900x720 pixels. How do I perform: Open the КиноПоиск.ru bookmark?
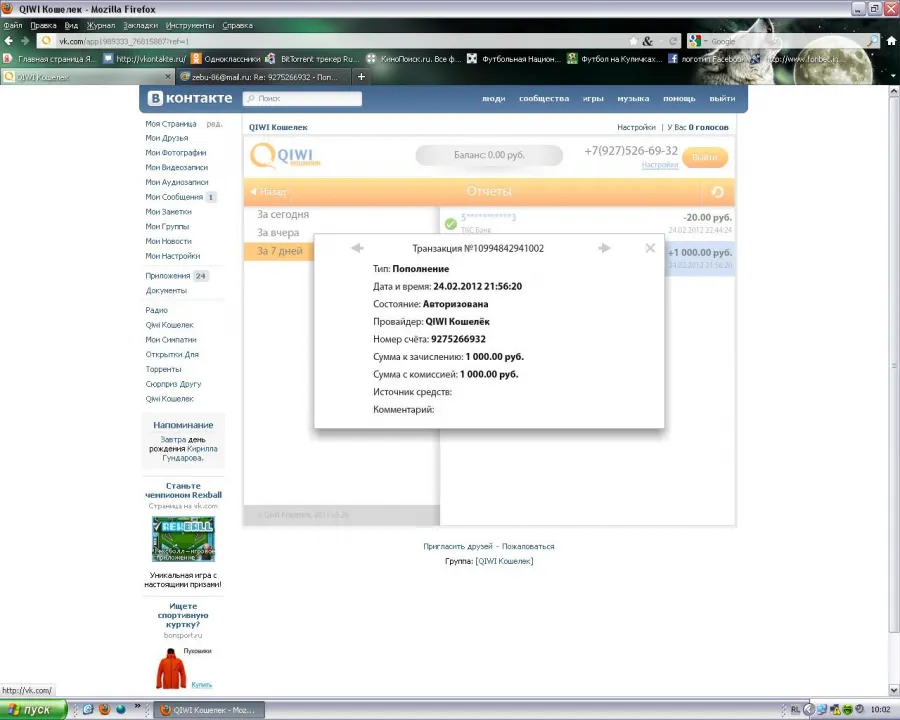414,59
